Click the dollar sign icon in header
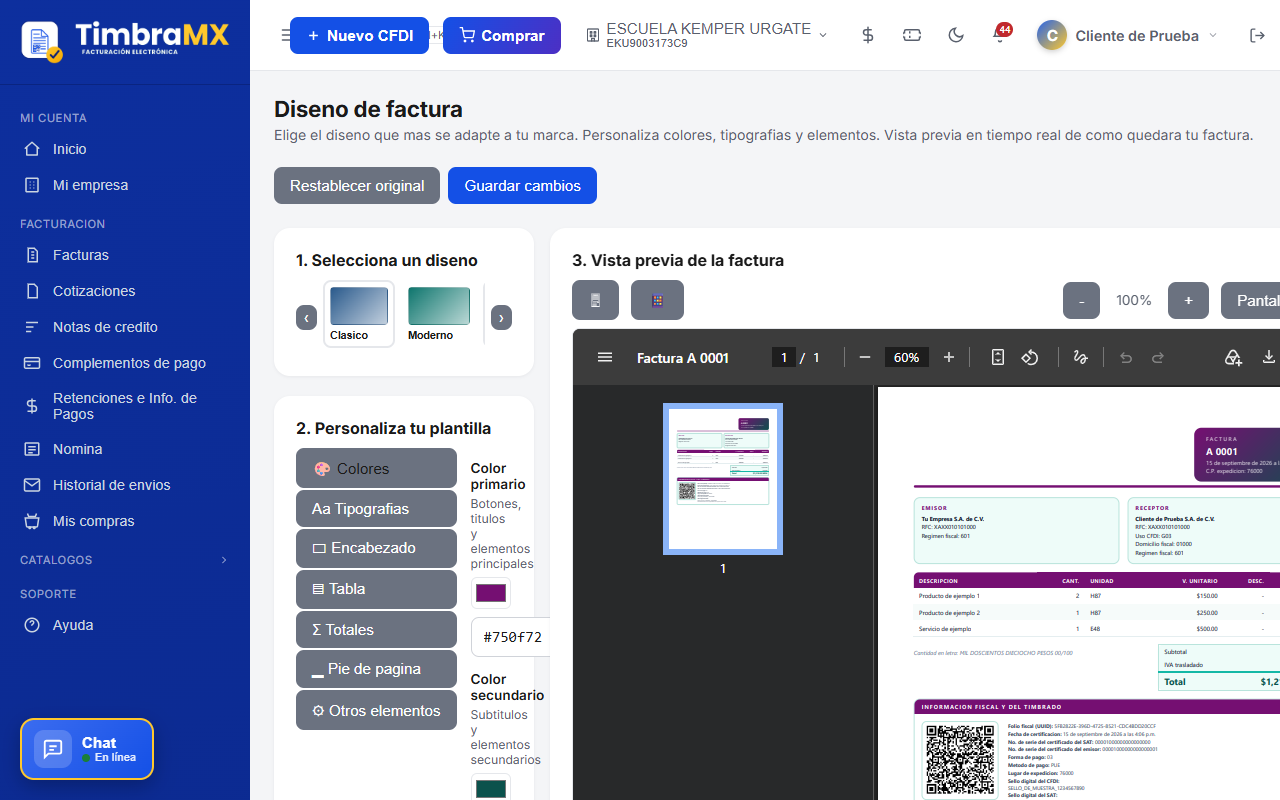This screenshot has width=1280, height=800. 868,35
